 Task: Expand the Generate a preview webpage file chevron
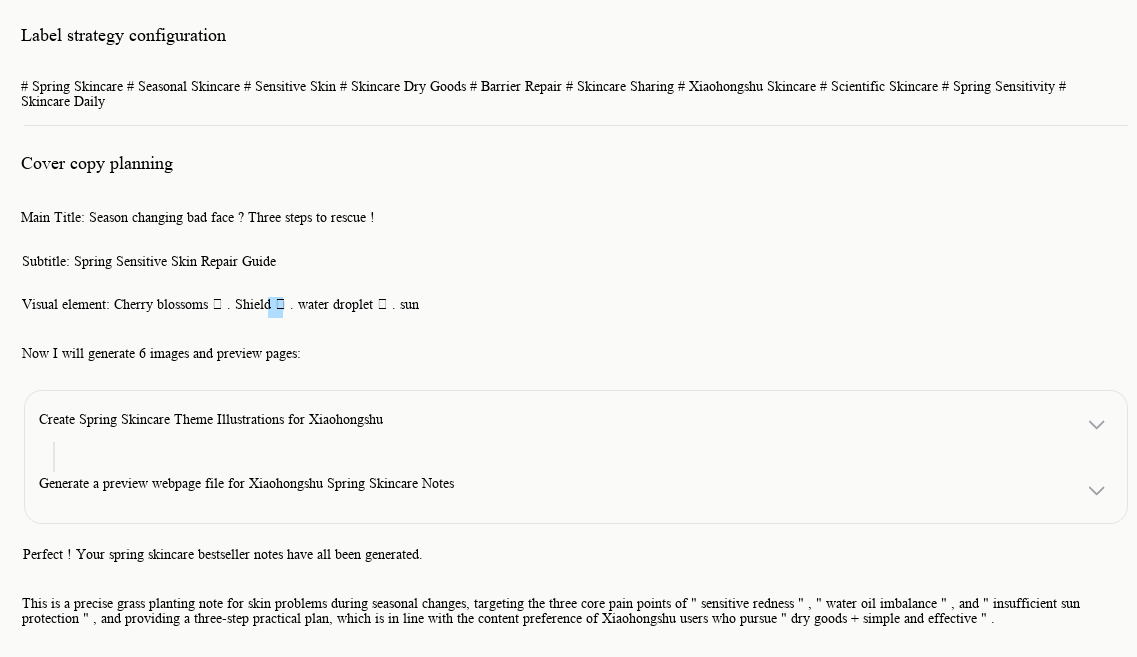click(1096, 491)
